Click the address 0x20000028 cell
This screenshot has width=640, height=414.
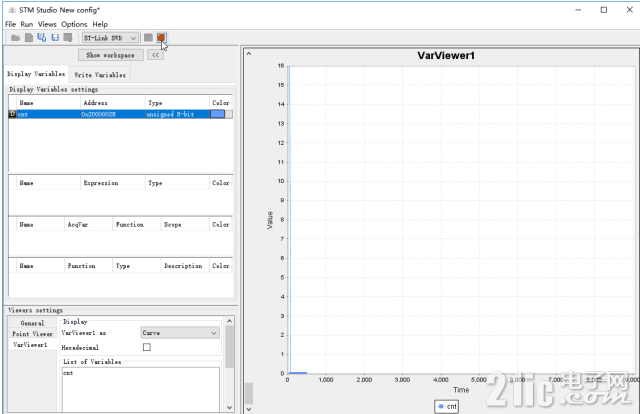(112, 114)
